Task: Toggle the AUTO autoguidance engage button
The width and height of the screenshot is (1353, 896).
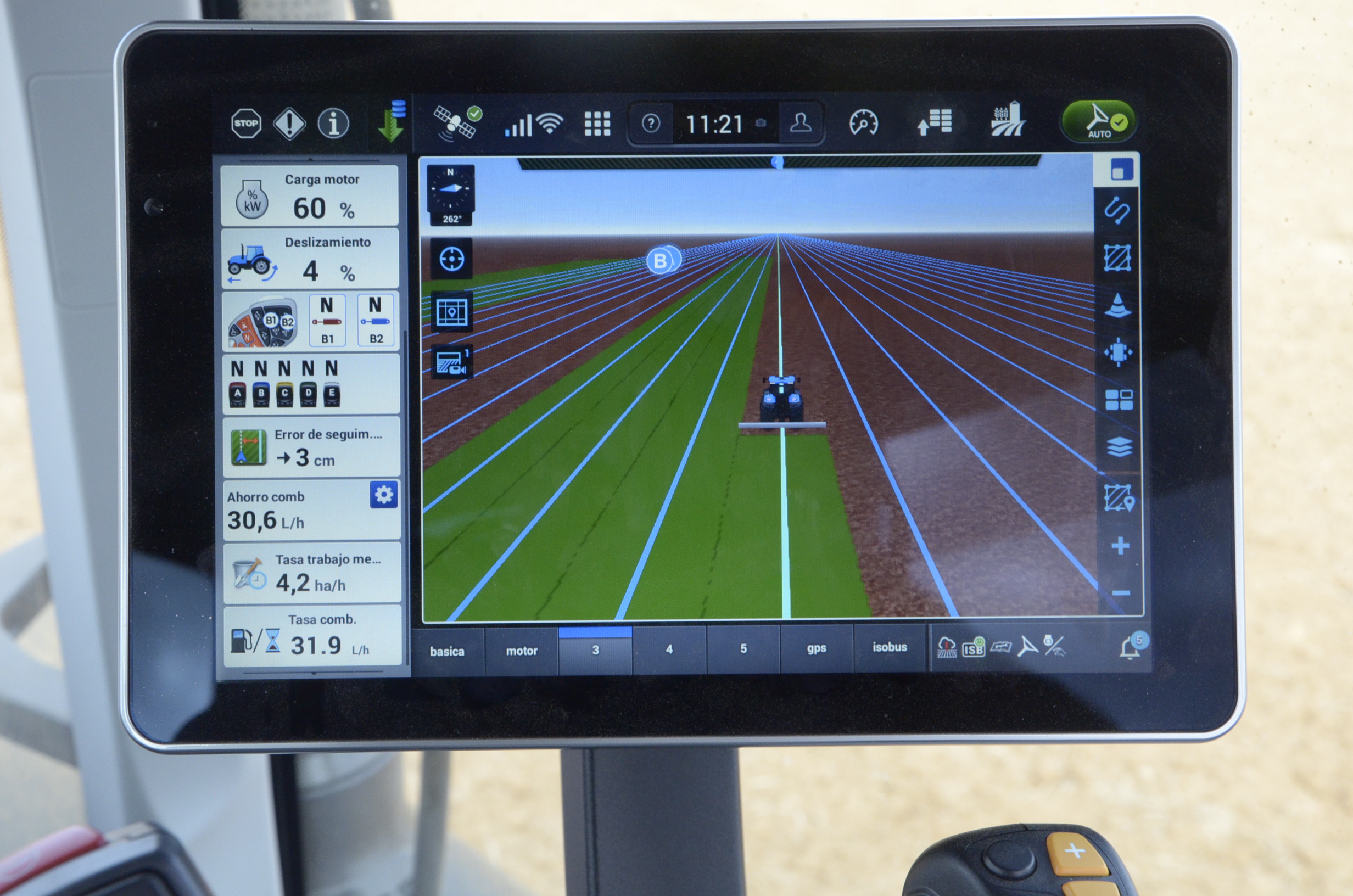Action: [x=1099, y=121]
